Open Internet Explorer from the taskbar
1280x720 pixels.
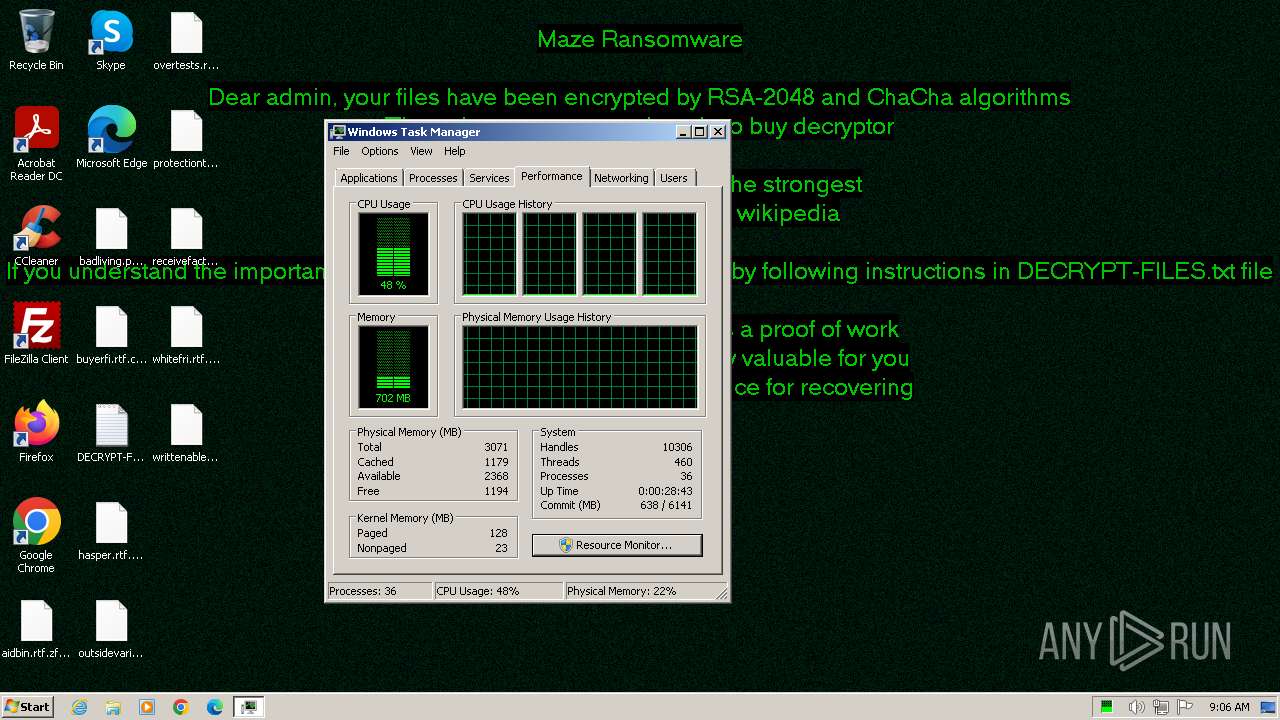[x=80, y=707]
